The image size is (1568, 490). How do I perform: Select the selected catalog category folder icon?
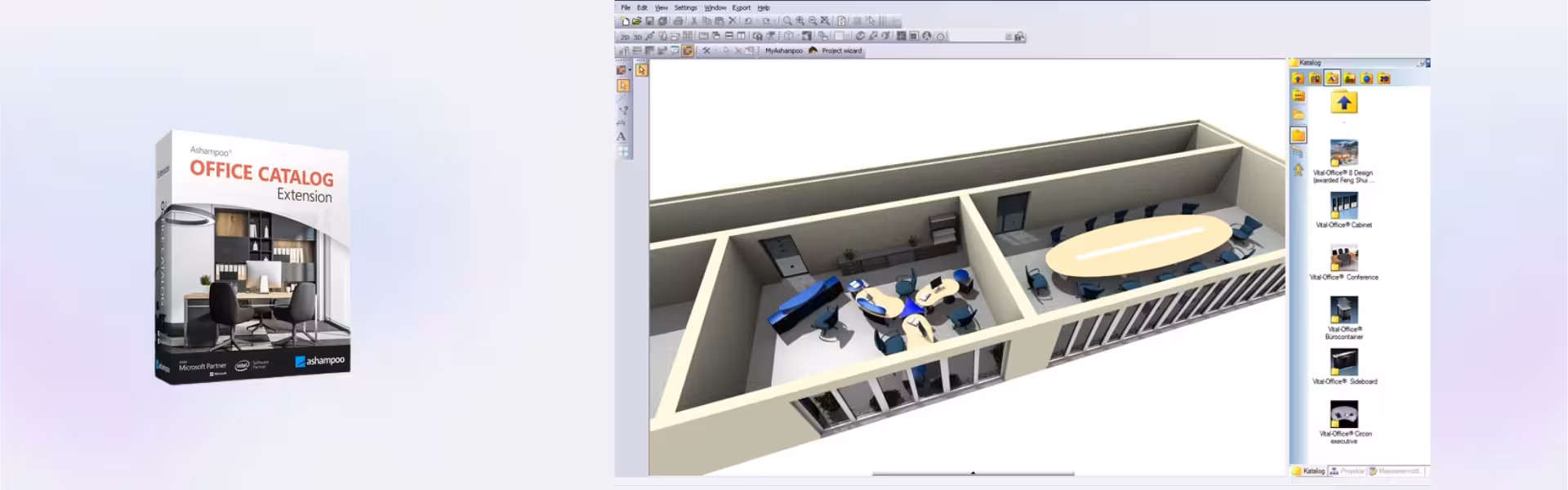[x=1332, y=78]
